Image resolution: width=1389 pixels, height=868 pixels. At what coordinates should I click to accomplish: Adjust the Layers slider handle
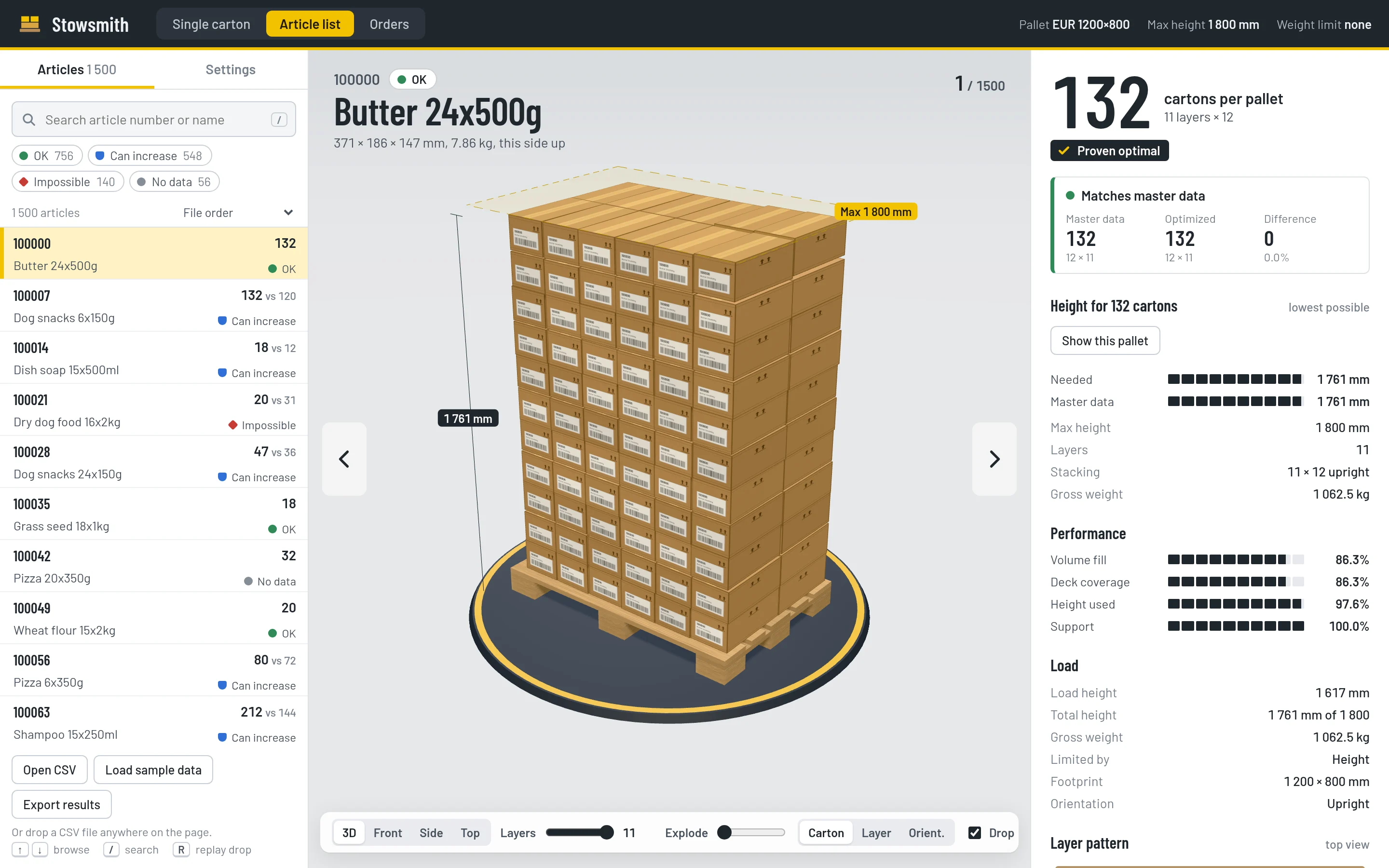(607, 832)
